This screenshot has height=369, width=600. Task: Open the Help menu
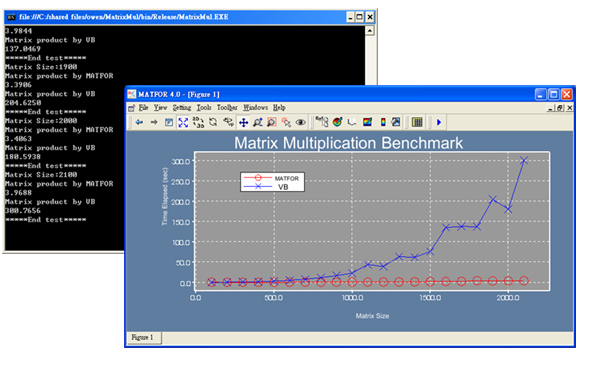[x=279, y=108]
